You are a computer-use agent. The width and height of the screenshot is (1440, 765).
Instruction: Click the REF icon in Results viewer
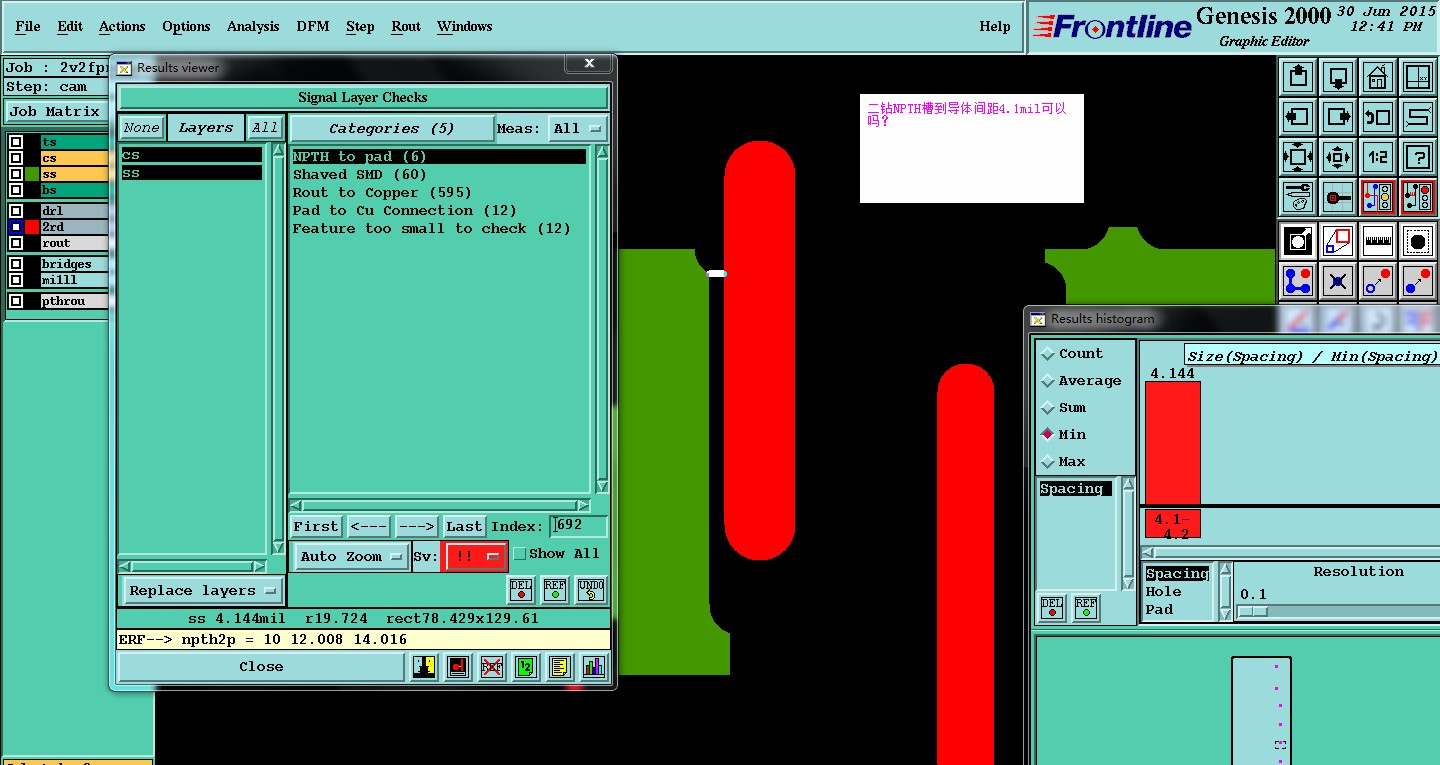555,590
